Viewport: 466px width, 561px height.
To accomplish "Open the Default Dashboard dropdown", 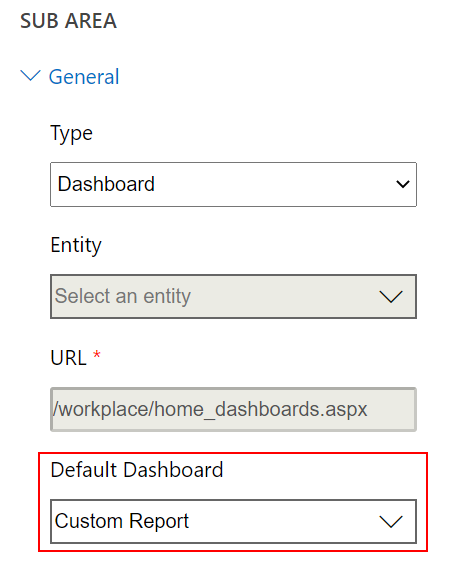I will (x=233, y=521).
